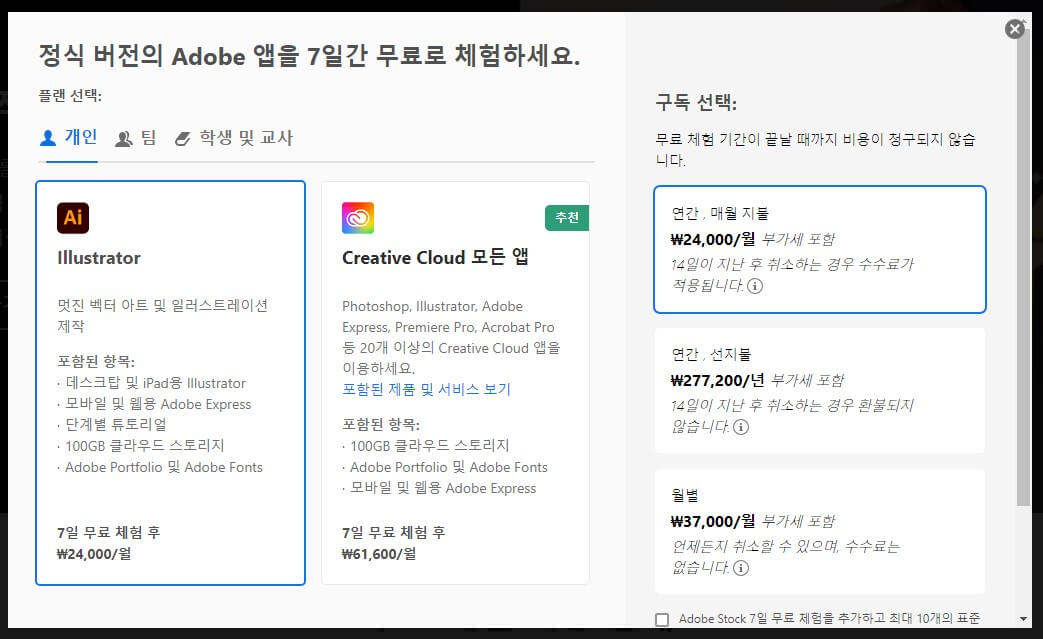Click the Illustrator plan title
The image size is (1043, 639).
click(x=98, y=258)
